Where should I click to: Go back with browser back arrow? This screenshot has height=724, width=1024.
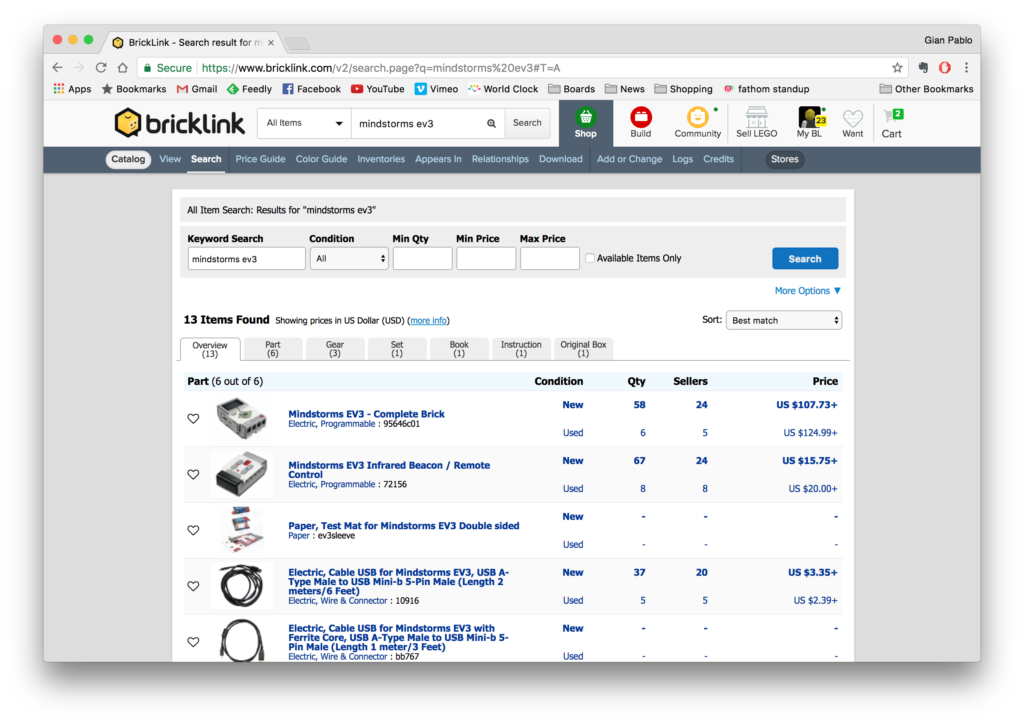click(57, 67)
